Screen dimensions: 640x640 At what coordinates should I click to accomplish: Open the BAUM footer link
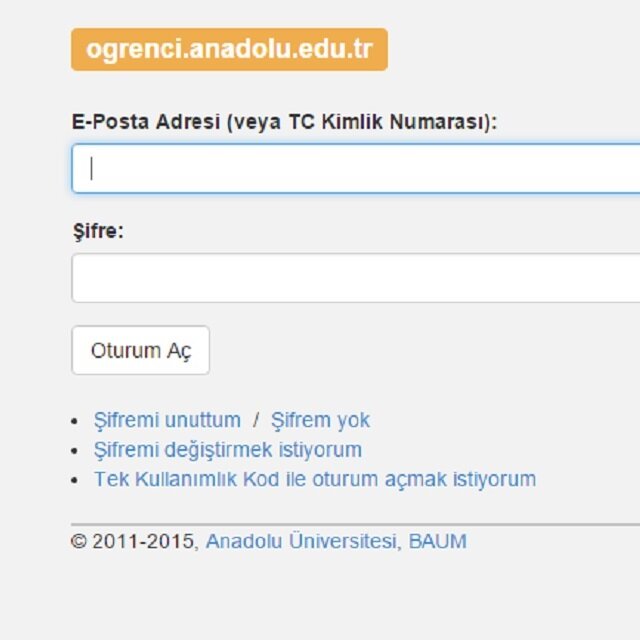(438, 541)
